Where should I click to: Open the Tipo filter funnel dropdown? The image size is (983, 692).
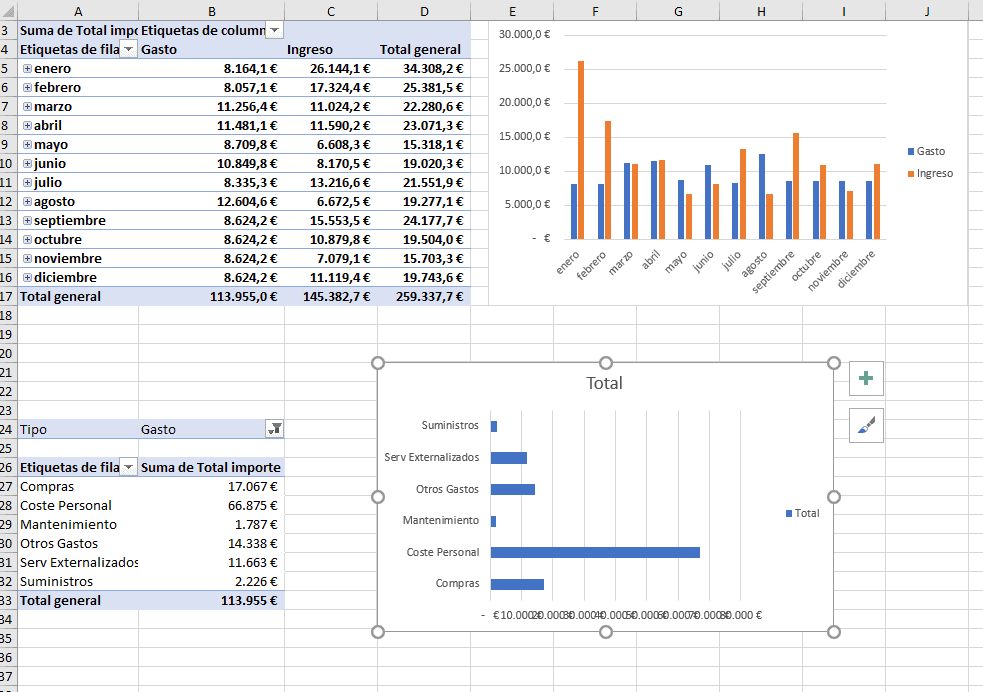pyautogui.click(x=275, y=429)
